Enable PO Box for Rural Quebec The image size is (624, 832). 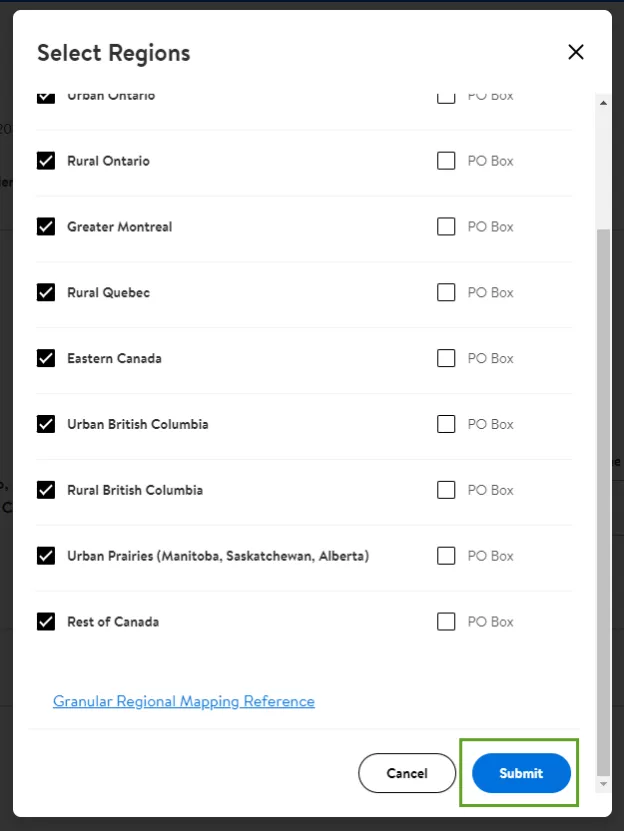(x=446, y=293)
